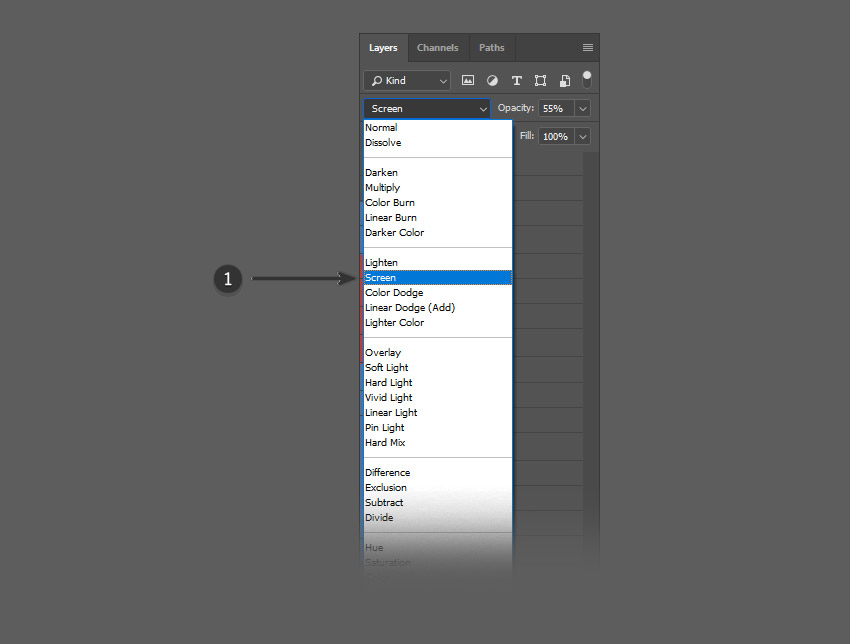Choose Linear Dodge (Add) blend mode
This screenshot has height=644, width=850.
click(x=438, y=307)
